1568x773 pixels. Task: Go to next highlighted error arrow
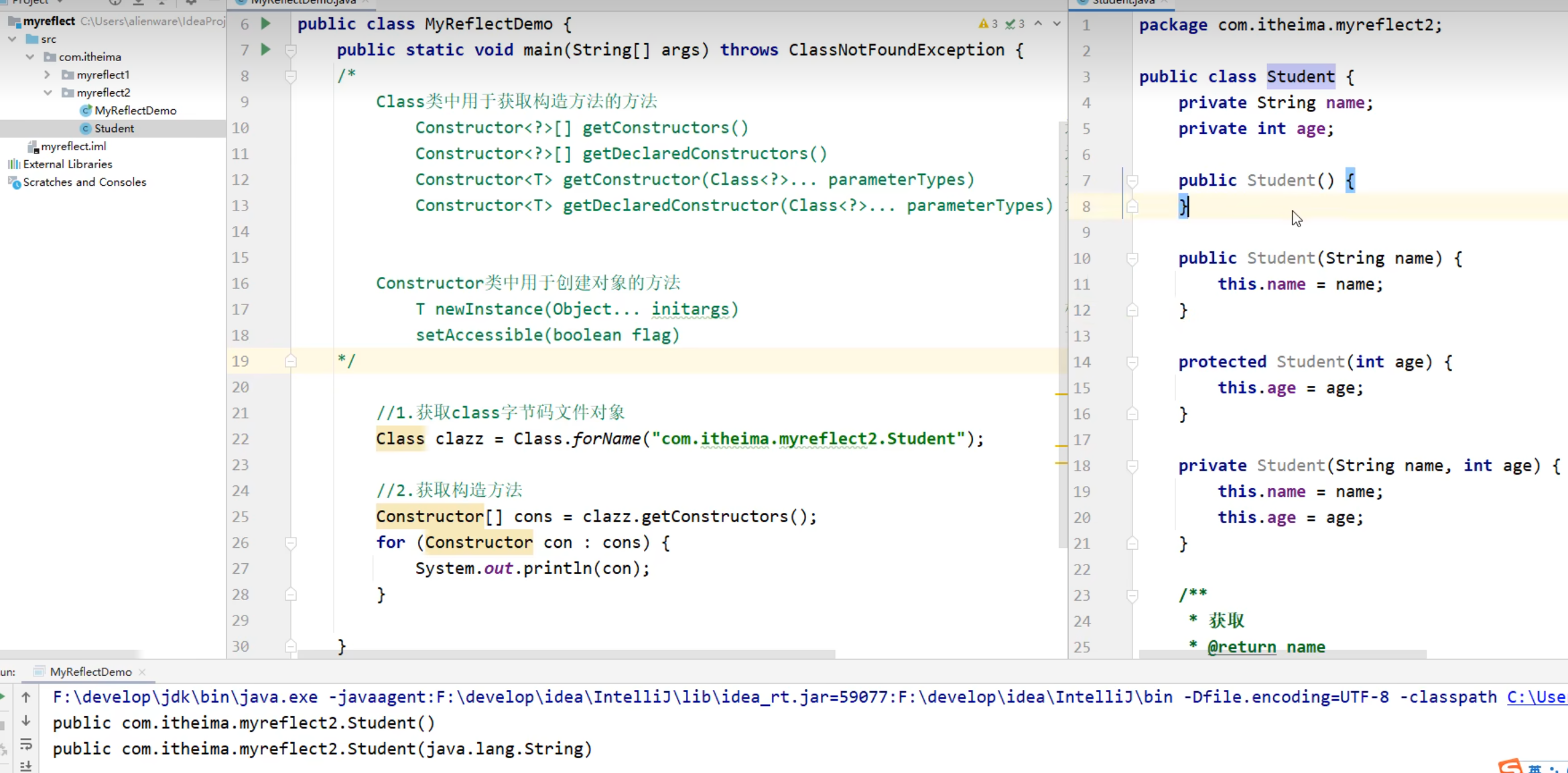[x=1057, y=23]
